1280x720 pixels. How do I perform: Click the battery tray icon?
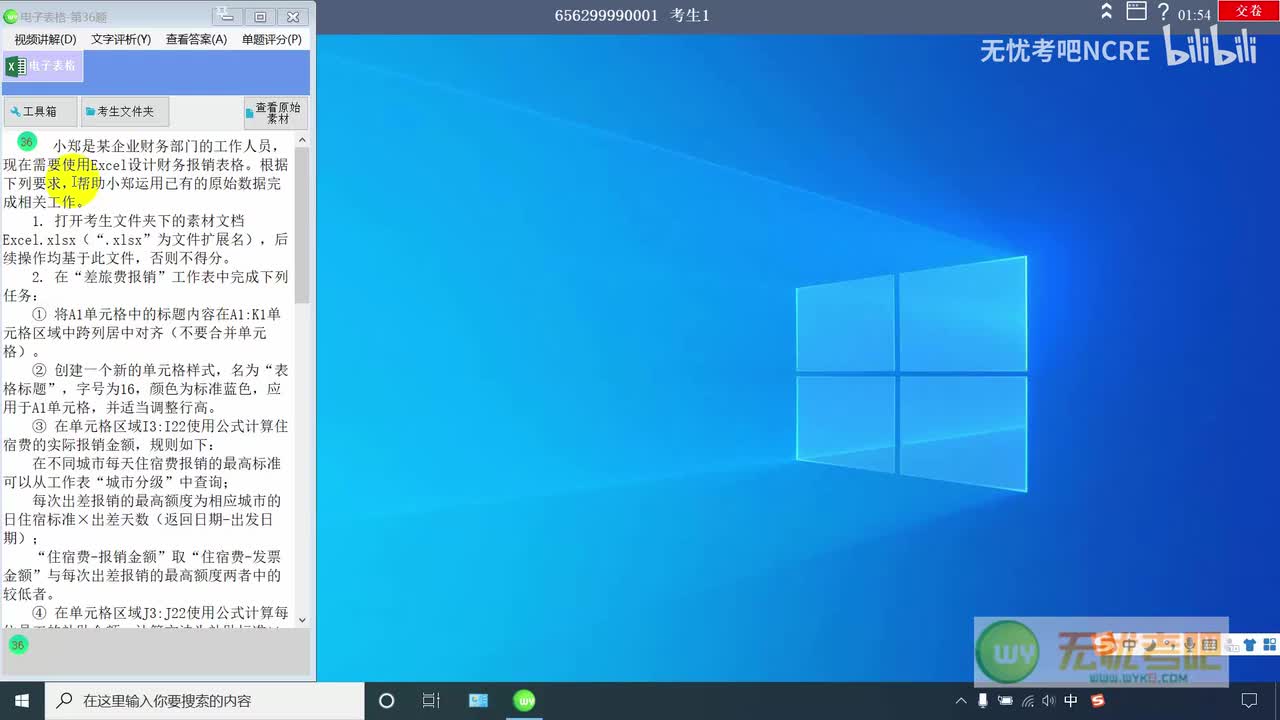click(1005, 701)
